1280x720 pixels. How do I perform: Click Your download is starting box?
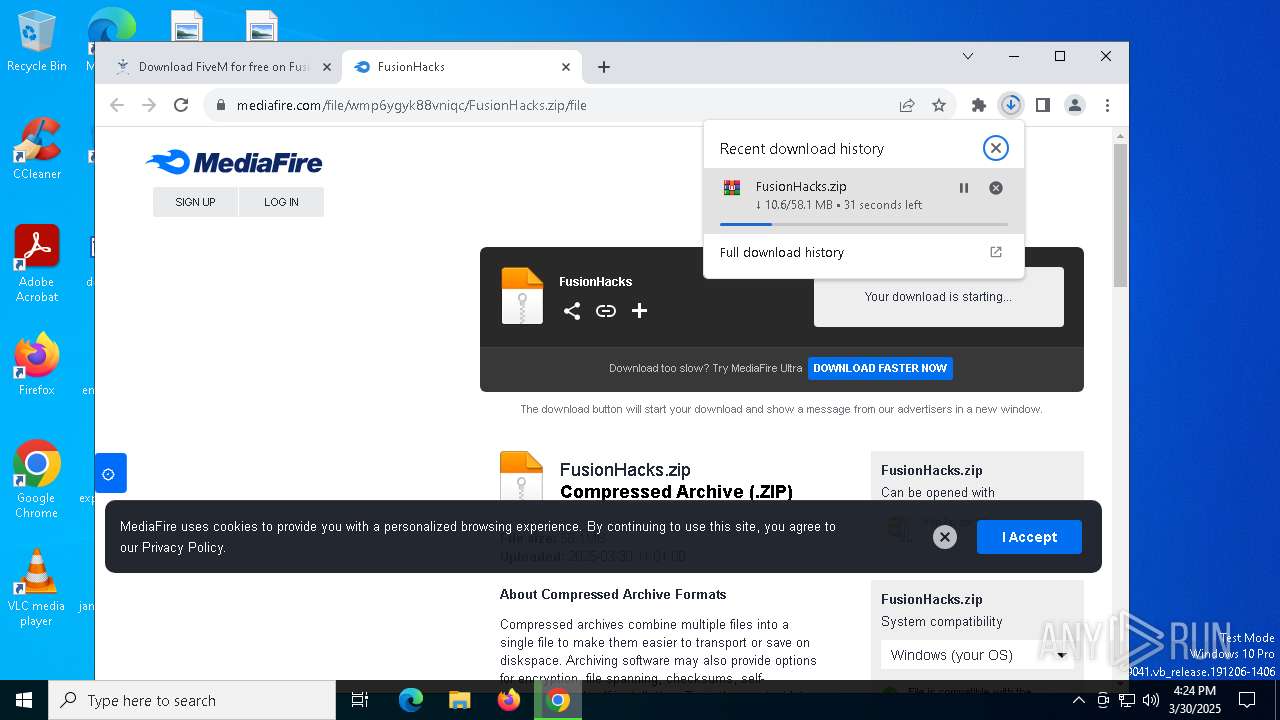(938, 297)
